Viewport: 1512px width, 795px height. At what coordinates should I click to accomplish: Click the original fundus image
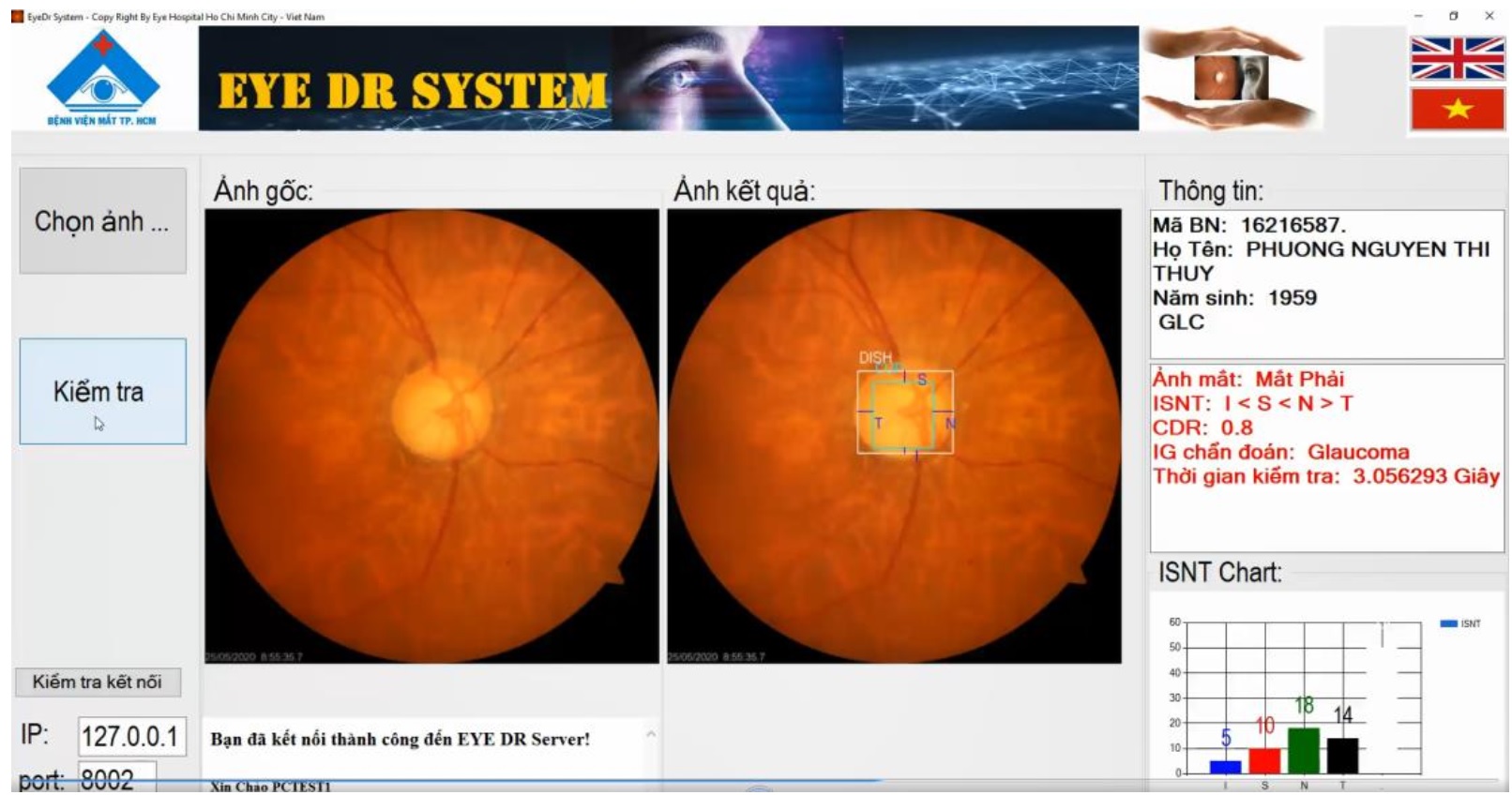[431, 436]
